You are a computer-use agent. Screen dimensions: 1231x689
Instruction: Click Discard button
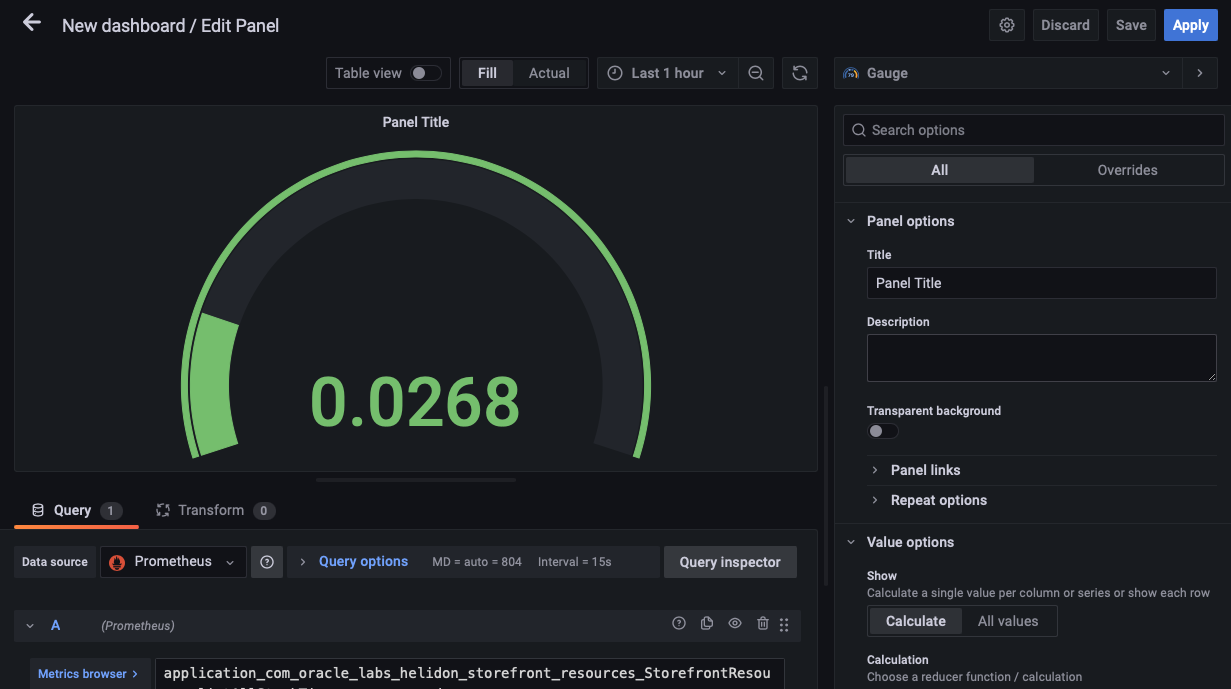[1065, 25]
